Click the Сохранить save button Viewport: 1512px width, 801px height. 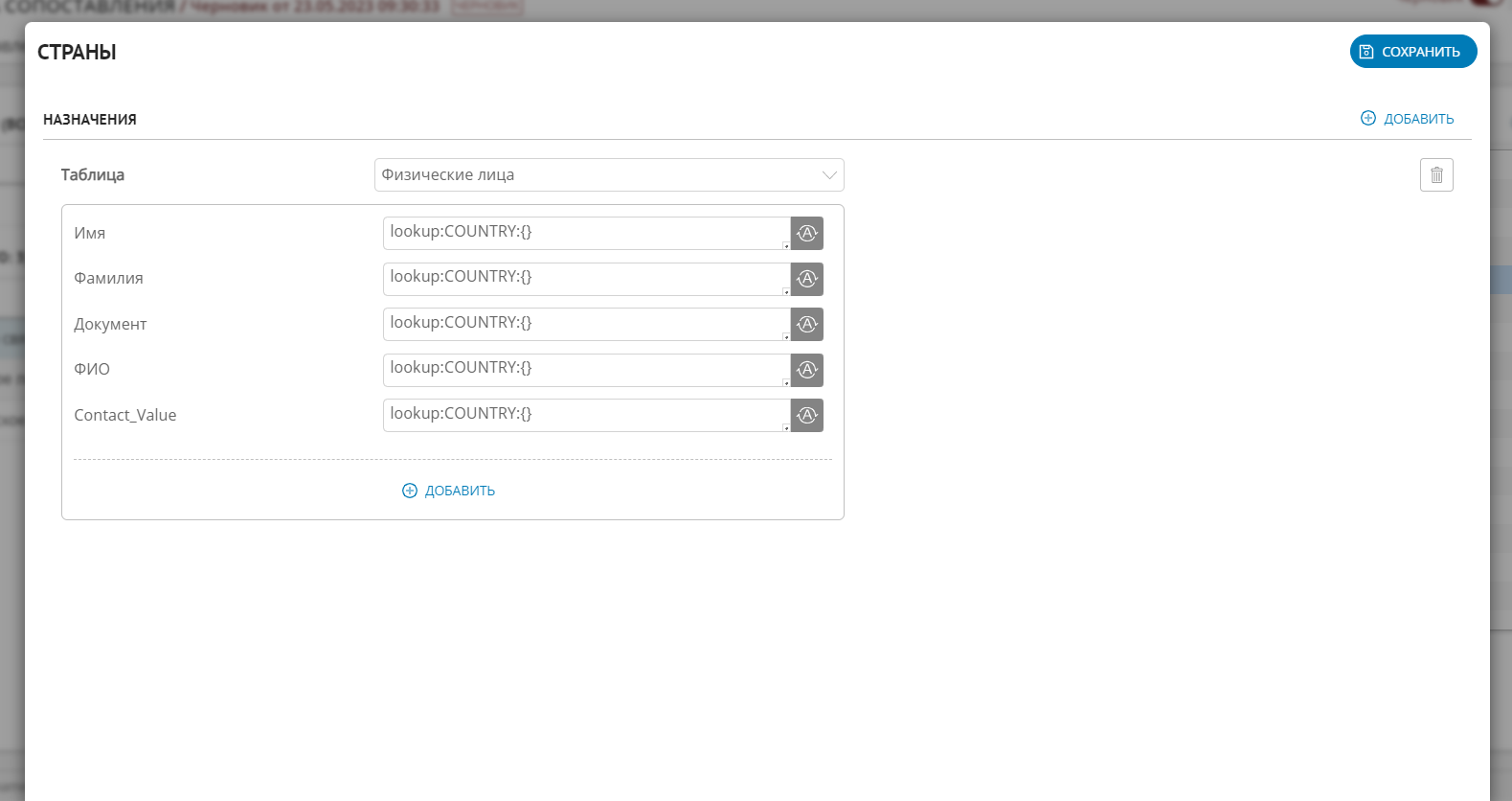1412,52
